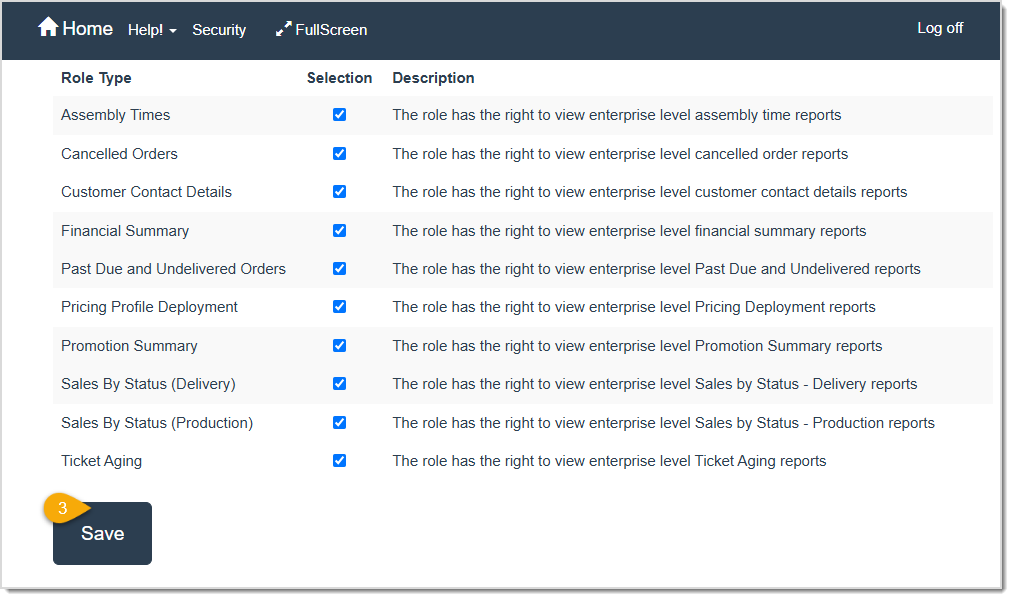Disable Sales By Status (Production) selection
The image size is (1012, 599).
[x=339, y=422]
